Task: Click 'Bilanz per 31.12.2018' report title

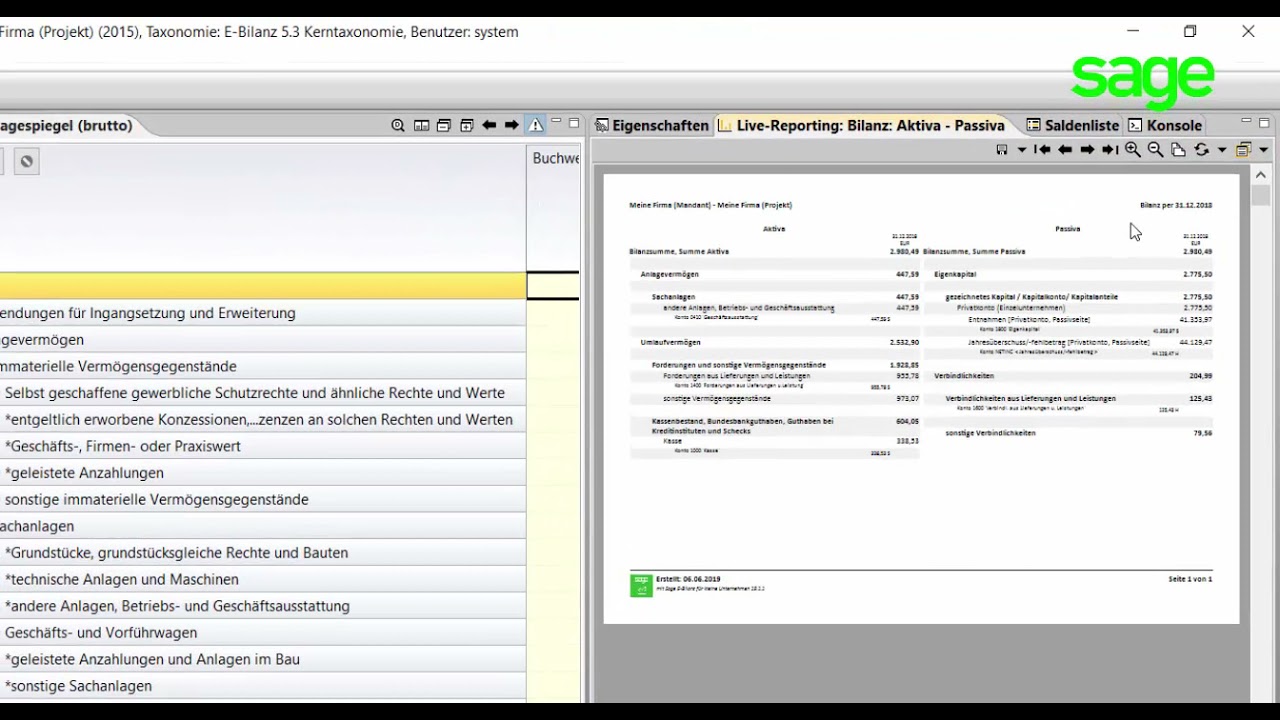Action: tap(1176, 205)
